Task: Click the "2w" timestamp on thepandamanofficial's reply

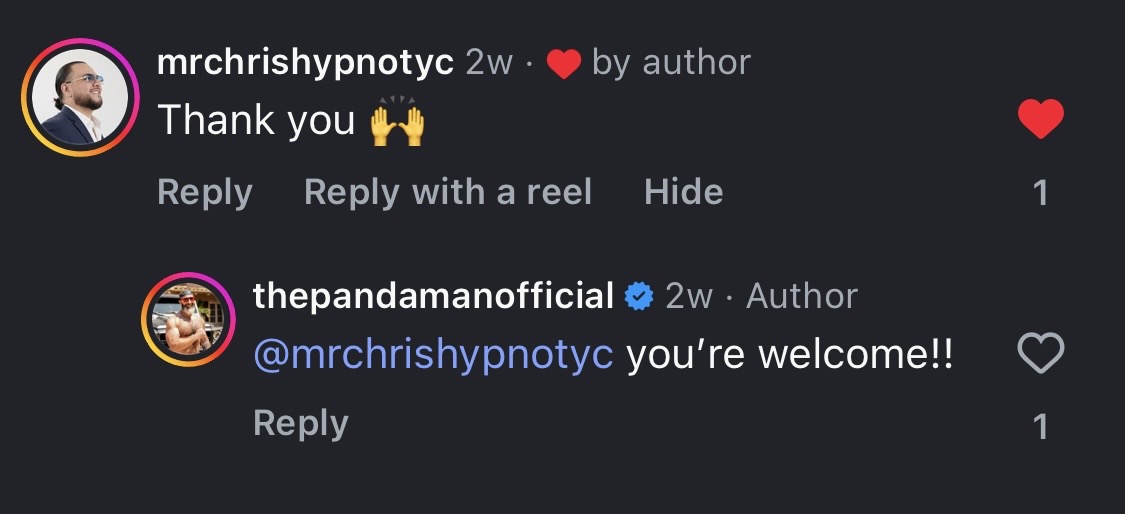Action: [689, 296]
